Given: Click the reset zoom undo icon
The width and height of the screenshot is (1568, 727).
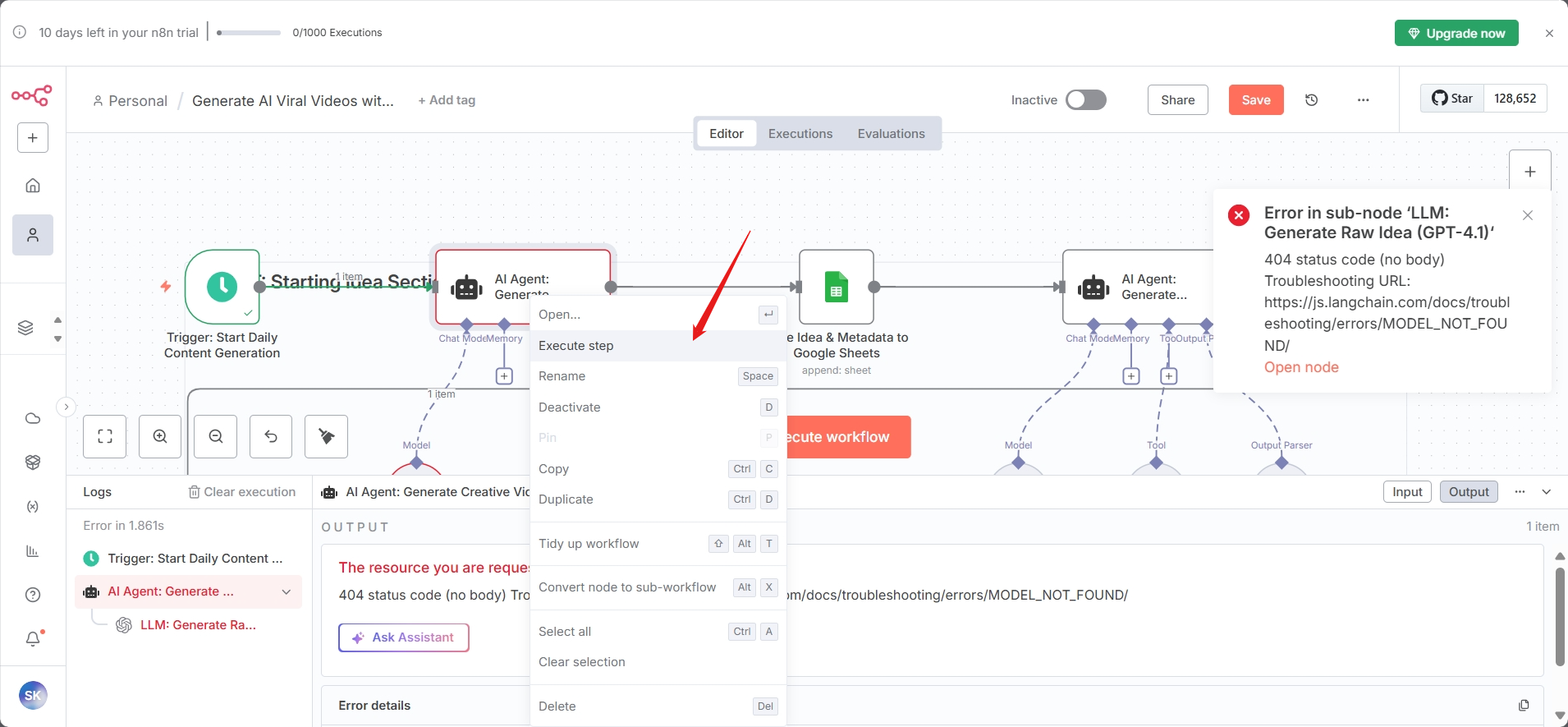Looking at the screenshot, I should pyautogui.click(x=271, y=436).
